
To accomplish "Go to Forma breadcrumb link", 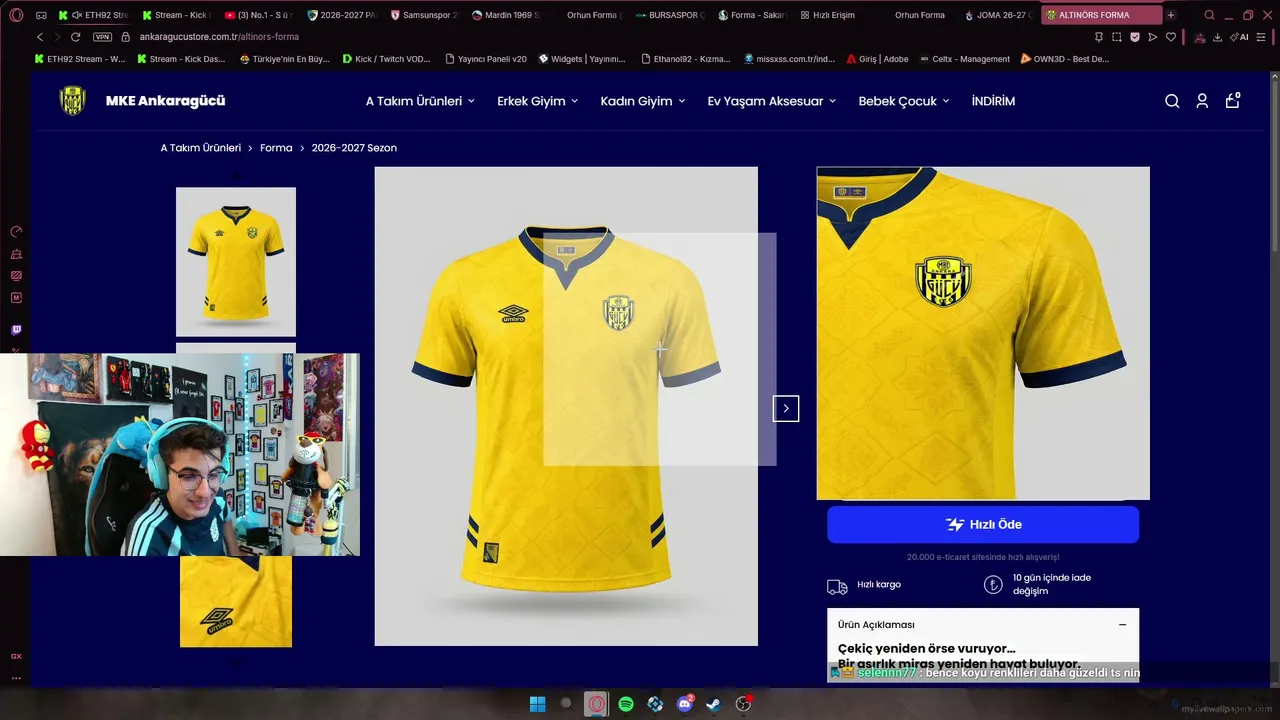I will point(276,148).
